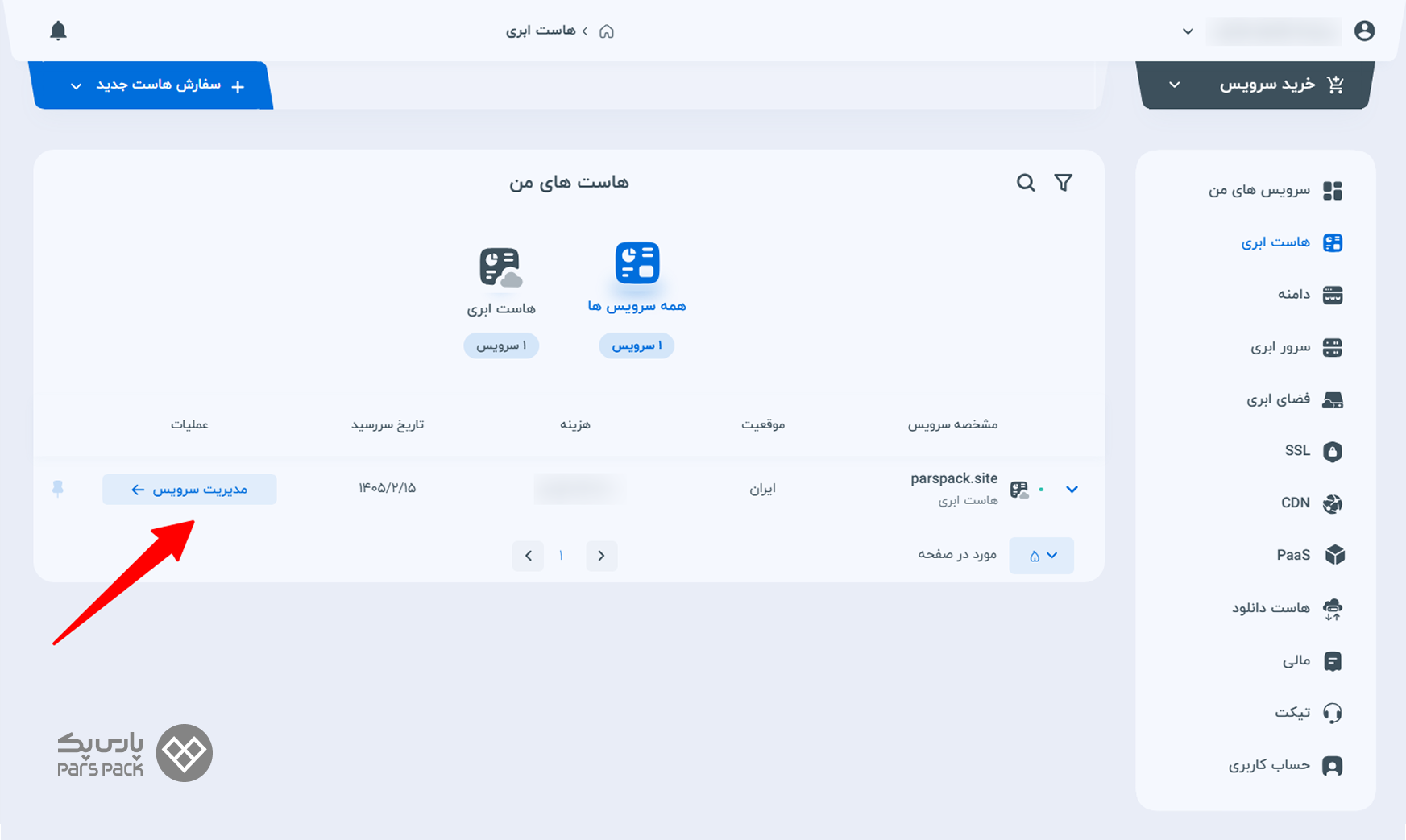
Task: Select the 'هاست ابری' category filter icon
Action: click(500, 267)
